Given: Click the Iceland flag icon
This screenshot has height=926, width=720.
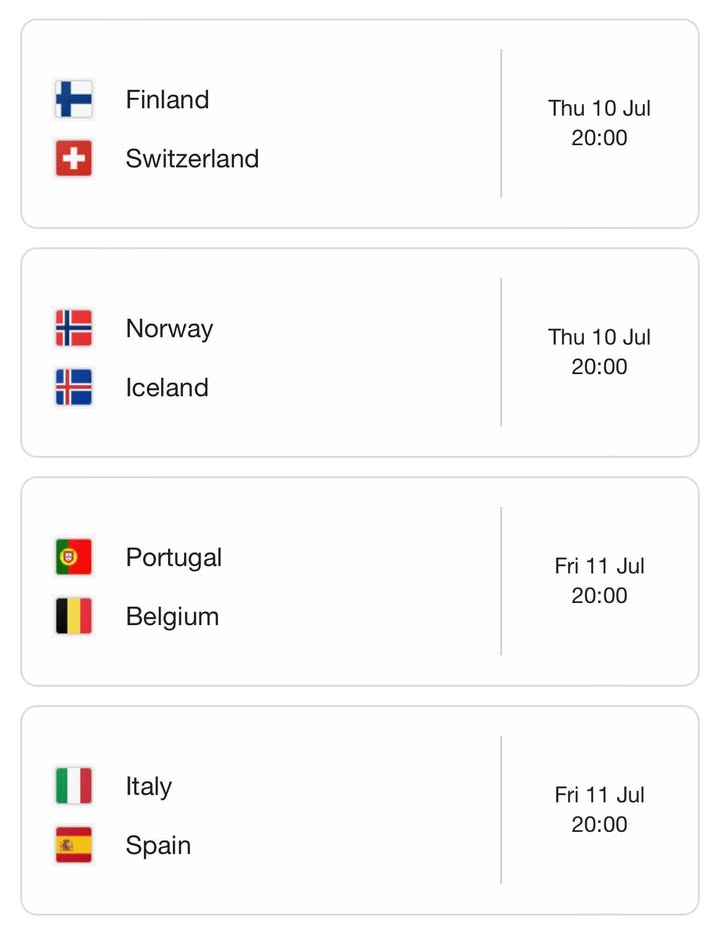Looking at the screenshot, I should pos(74,387).
